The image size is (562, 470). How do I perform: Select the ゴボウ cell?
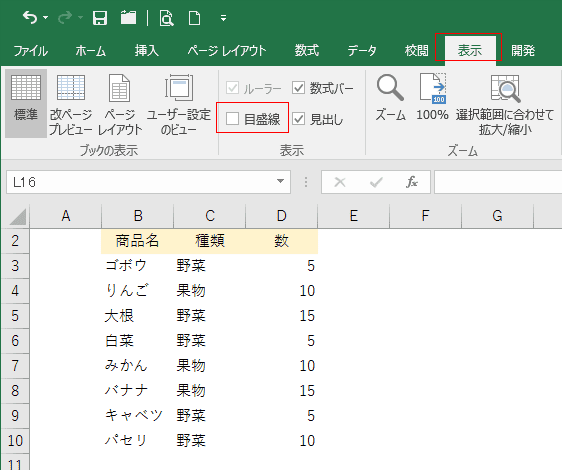click(x=138, y=266)
